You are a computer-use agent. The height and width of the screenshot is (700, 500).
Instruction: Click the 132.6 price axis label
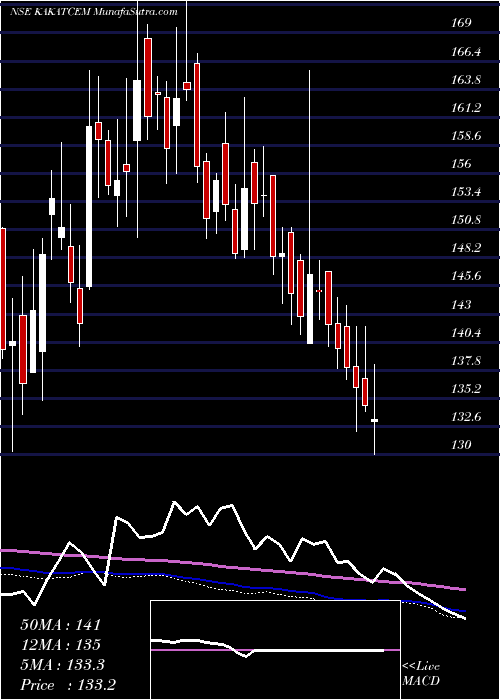point(467,417)
